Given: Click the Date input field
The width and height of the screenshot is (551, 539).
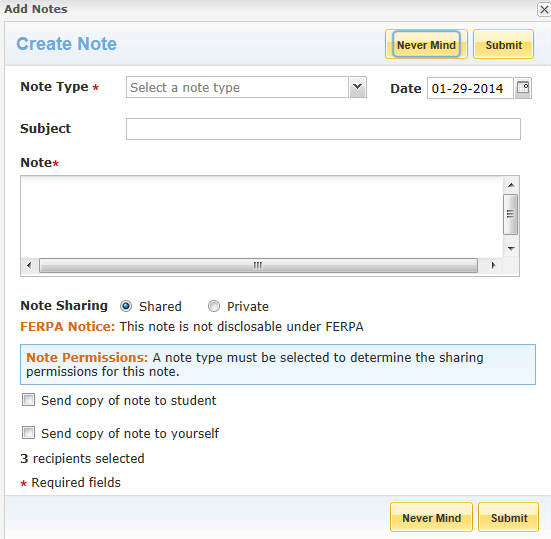Looking at the screenshot, I should 470,88.
